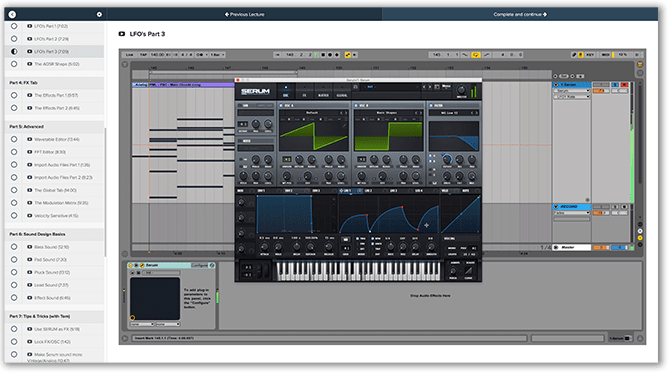The image size is (672, 378).
Task: Open the 1 Bar quantization menu
Action: click(218, 55)
